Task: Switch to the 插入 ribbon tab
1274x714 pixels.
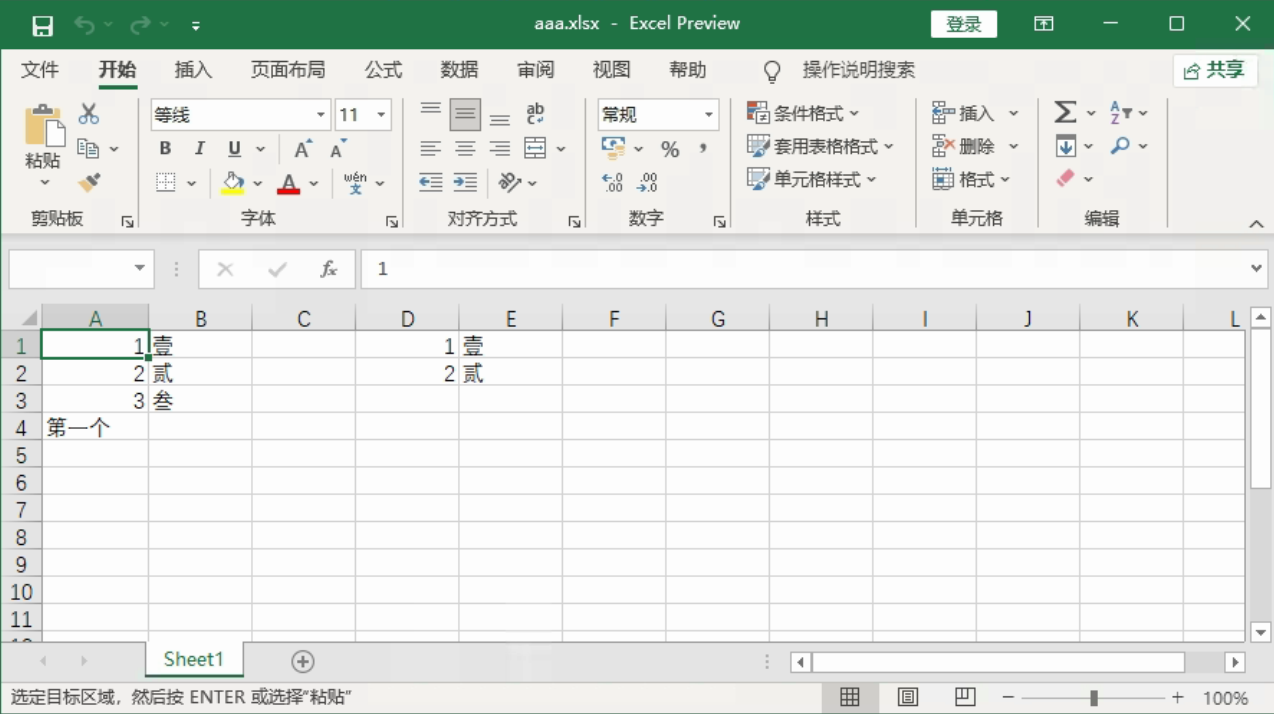Action: (193, 70)
